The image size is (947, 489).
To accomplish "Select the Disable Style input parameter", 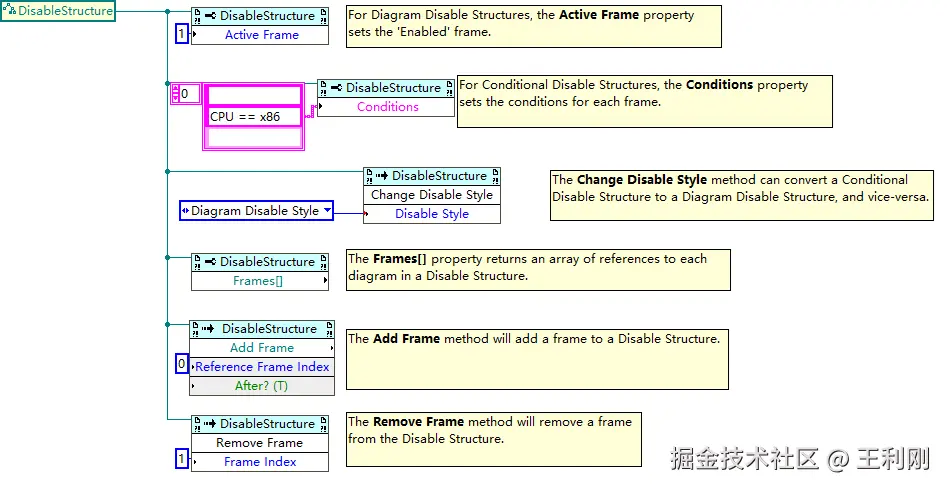I will pos(432,214).
